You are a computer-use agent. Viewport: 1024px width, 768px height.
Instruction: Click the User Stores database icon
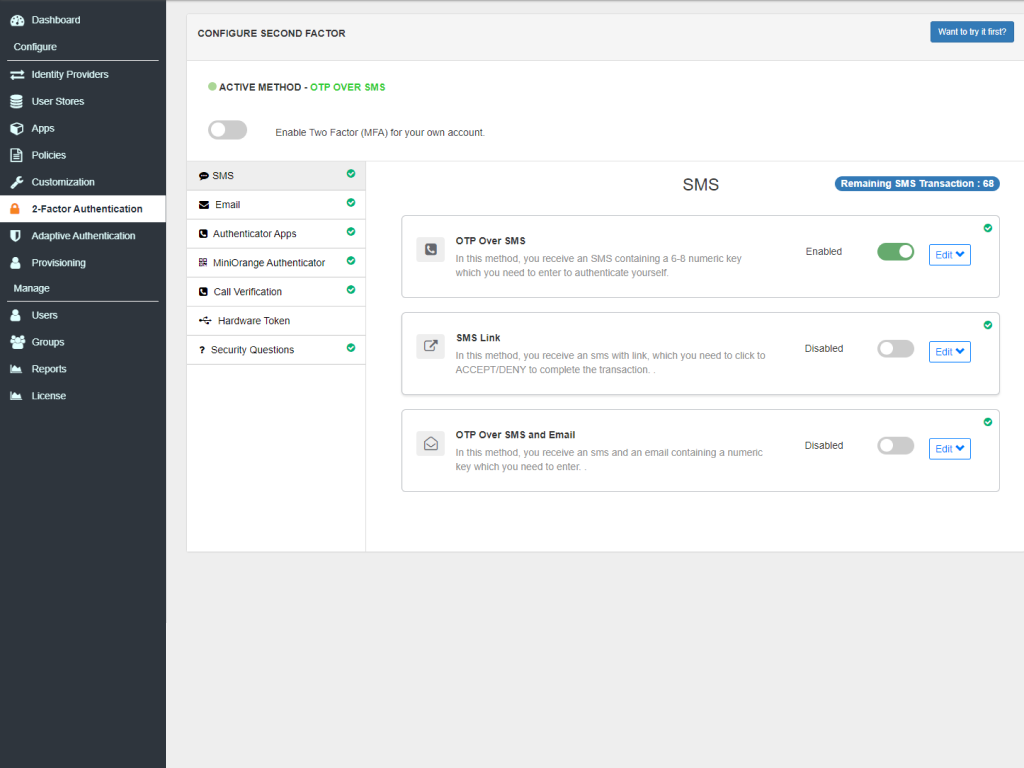tap(16, 102)
